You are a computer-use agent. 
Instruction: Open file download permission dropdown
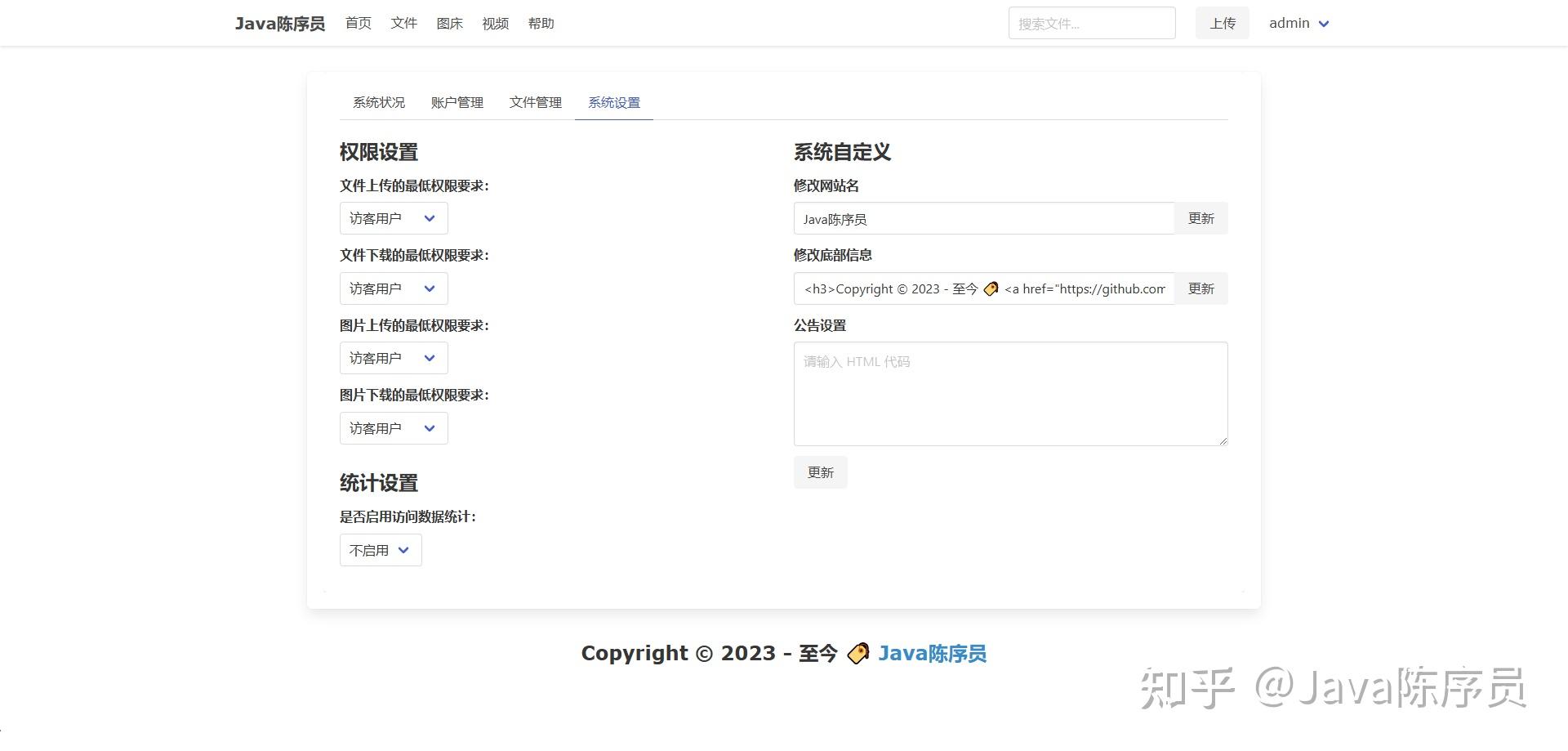[x=394, y=288]
